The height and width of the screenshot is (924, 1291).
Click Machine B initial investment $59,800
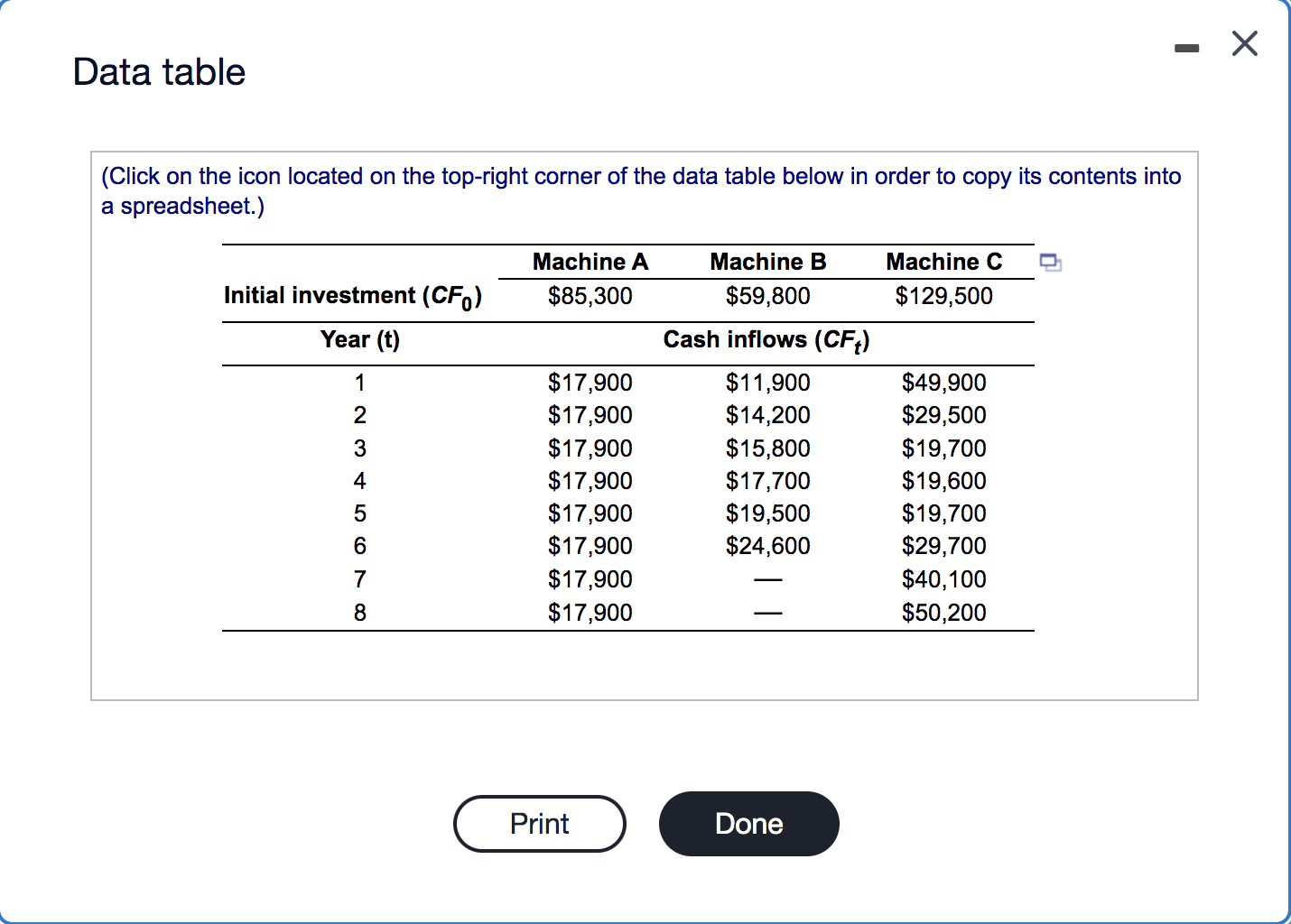pyautogui.click(x=768, y=296)
